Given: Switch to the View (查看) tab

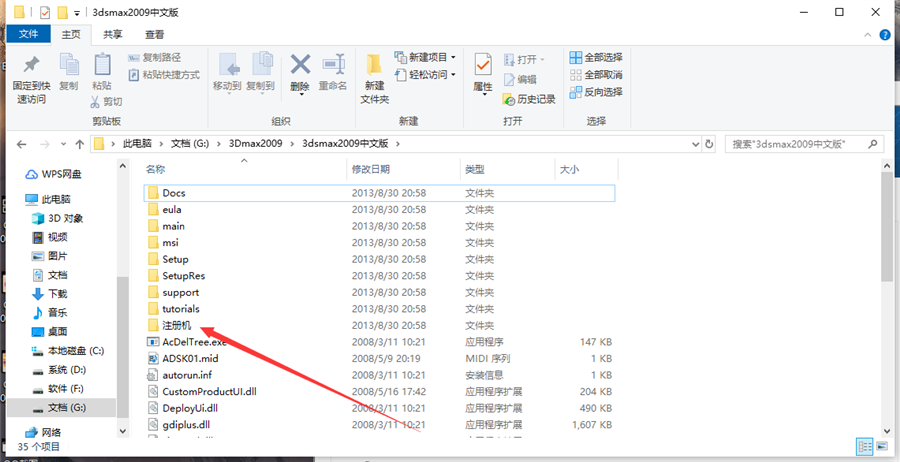Looking at the screenshot, I should coord(154,34).
